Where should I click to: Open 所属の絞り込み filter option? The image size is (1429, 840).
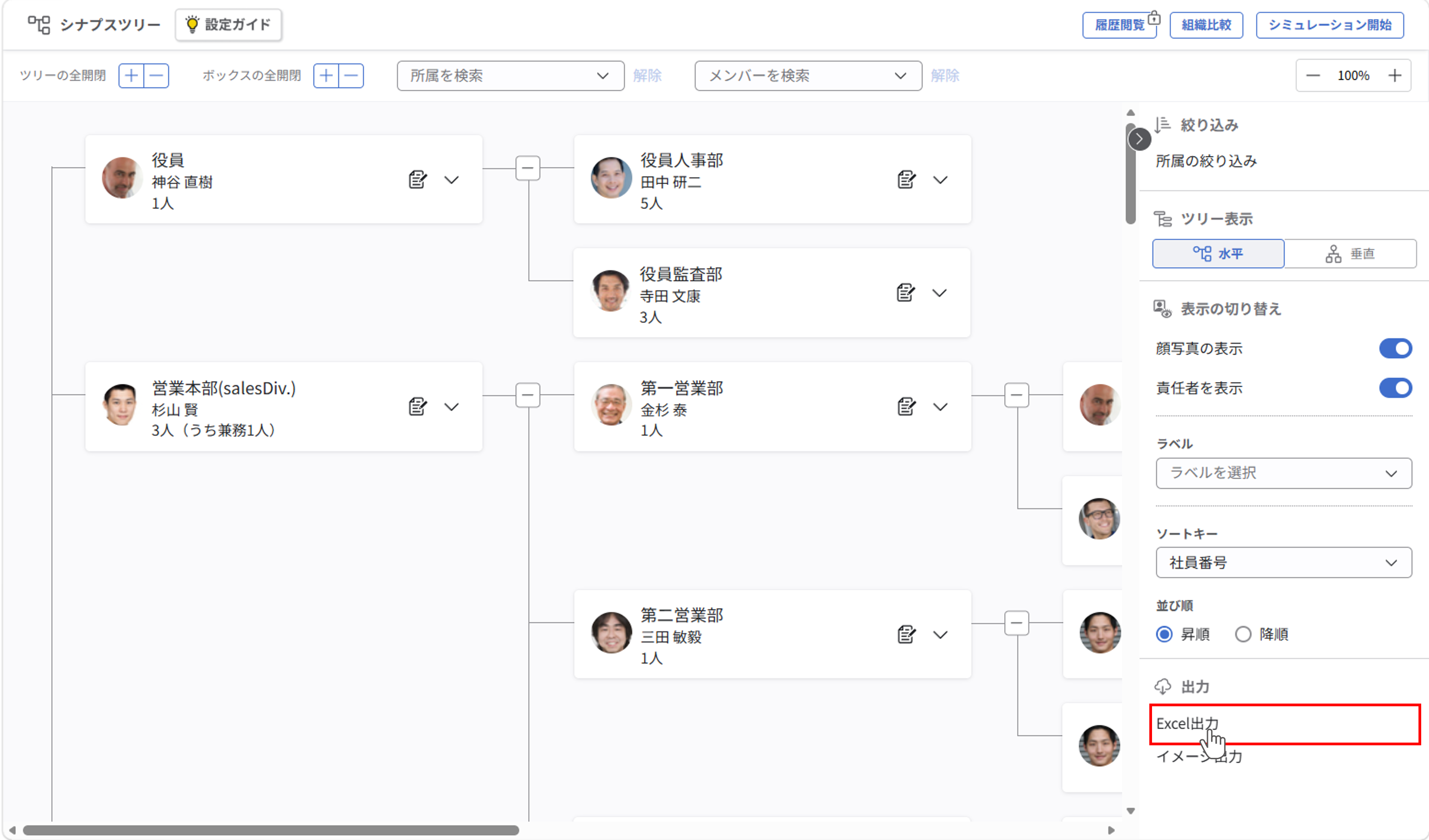(1206, 161)
